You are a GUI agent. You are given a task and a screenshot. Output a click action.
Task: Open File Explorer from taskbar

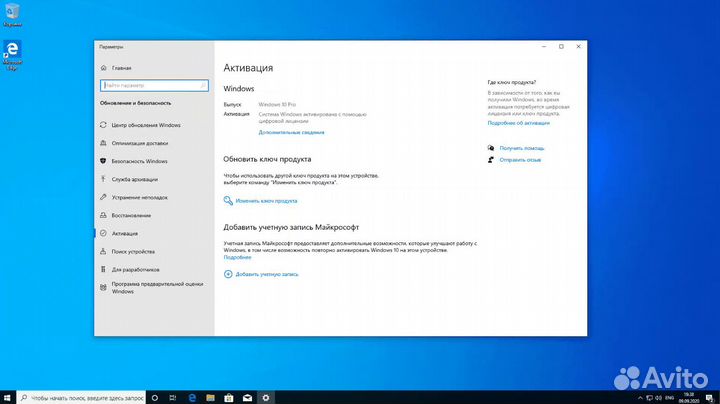tap(210, 398)
